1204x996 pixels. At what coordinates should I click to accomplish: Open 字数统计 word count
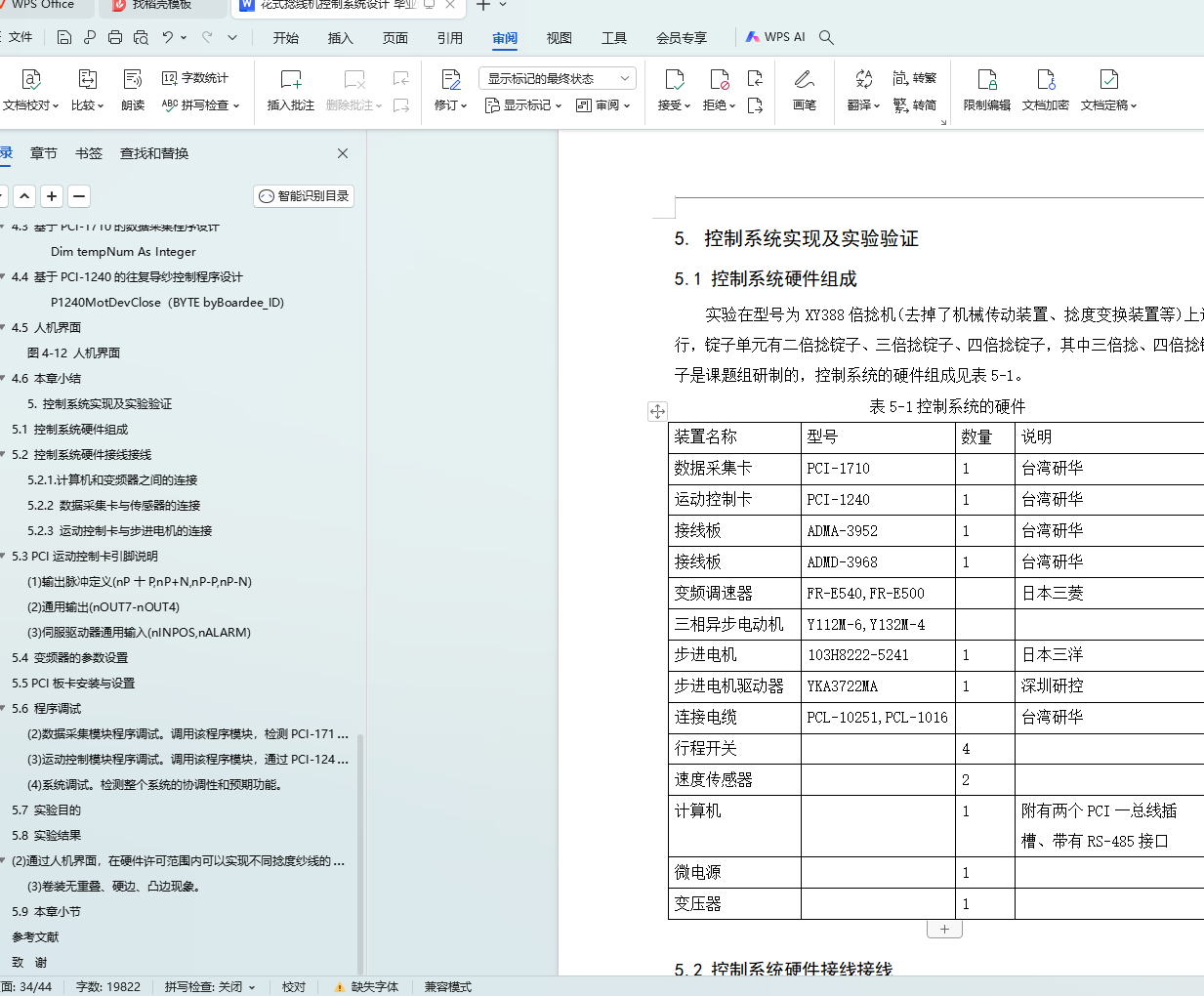tap(195, 78)
